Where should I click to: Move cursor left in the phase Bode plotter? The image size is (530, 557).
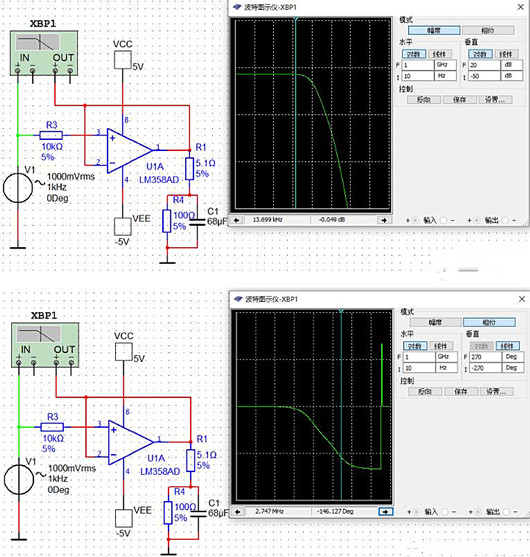(x=238, y=512)
